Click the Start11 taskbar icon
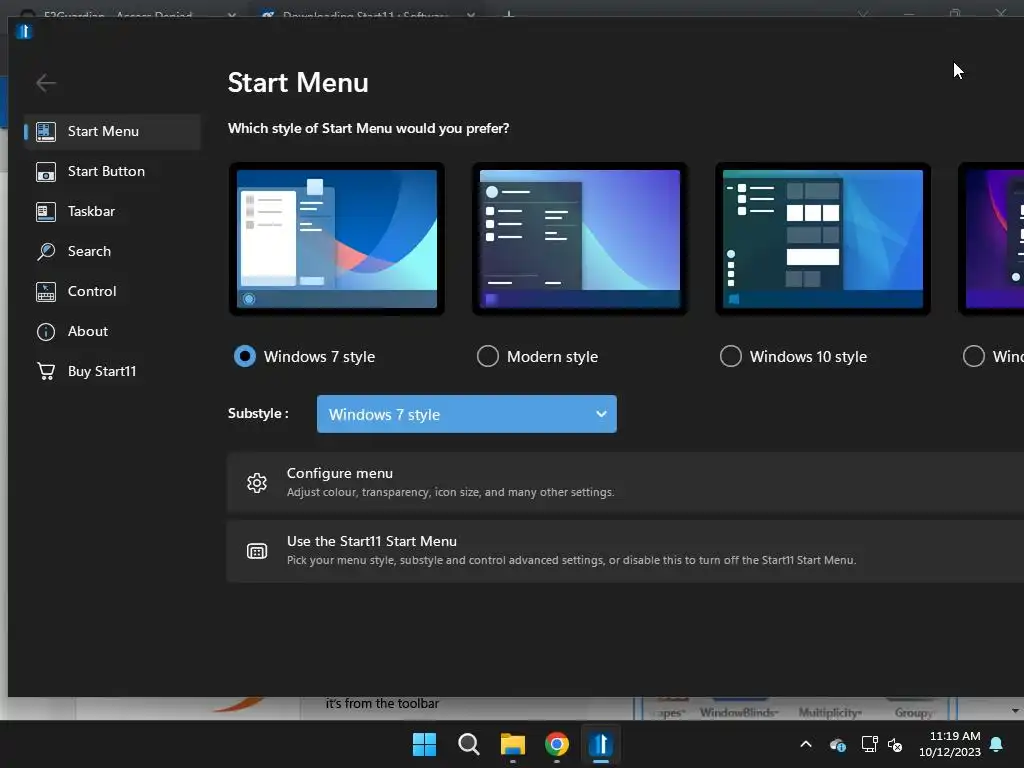This screenshot has height=768, width=1024. pyautogui.click(x=601, y=744)
